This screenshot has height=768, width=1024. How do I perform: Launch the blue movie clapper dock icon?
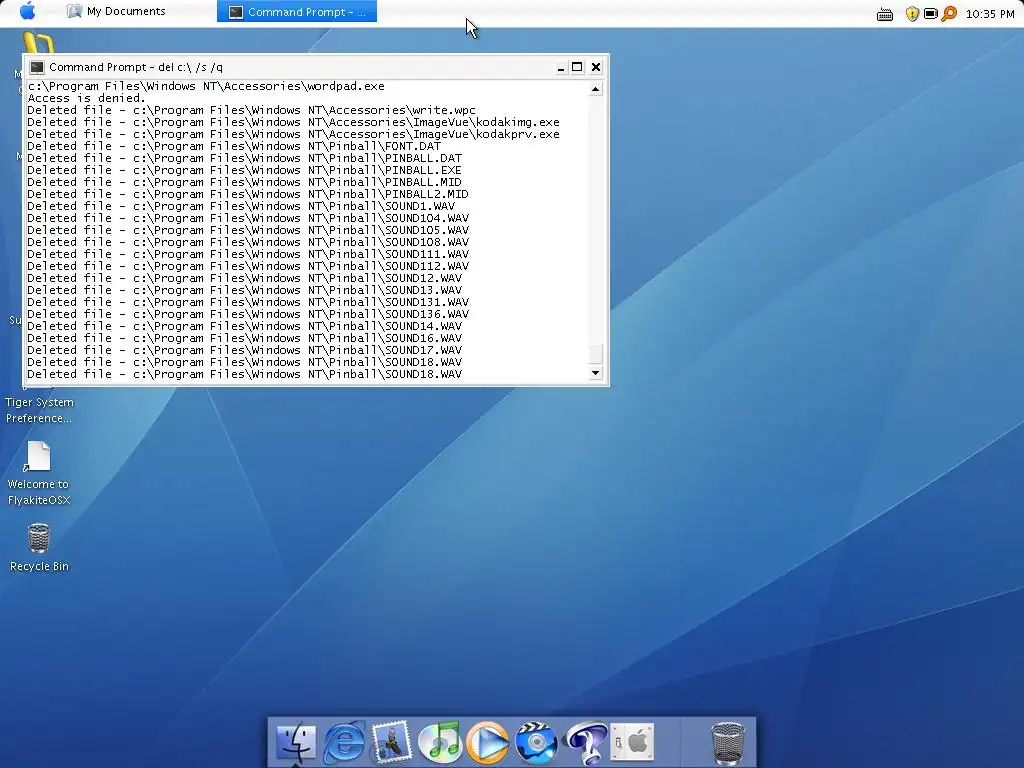click(x=536, y=742)
